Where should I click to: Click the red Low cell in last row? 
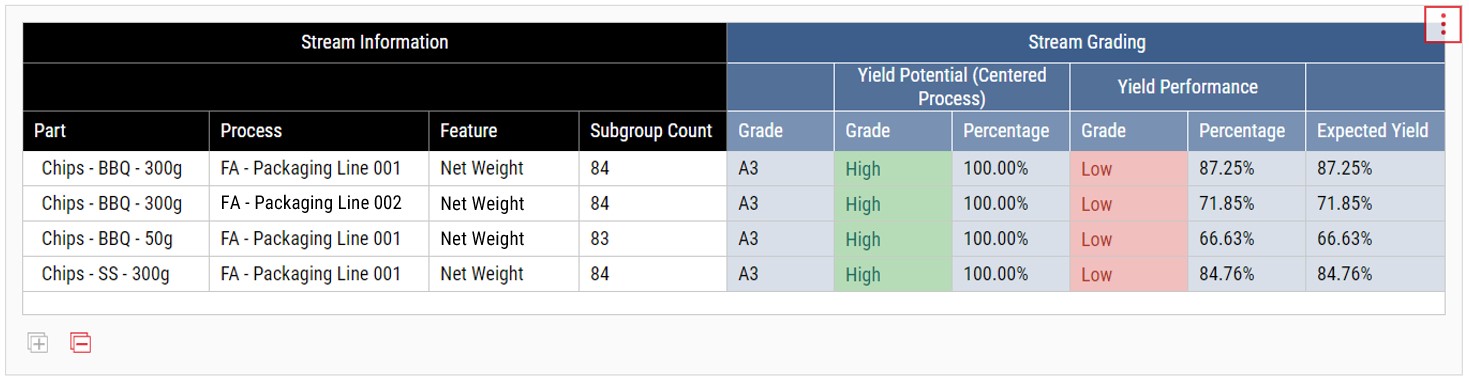click(1129, 274)
